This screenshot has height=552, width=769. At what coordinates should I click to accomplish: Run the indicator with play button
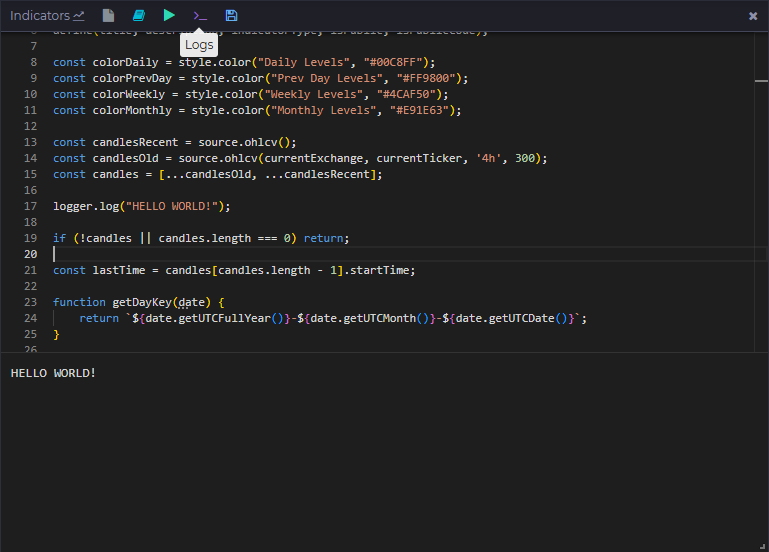[x=169, y=15]
